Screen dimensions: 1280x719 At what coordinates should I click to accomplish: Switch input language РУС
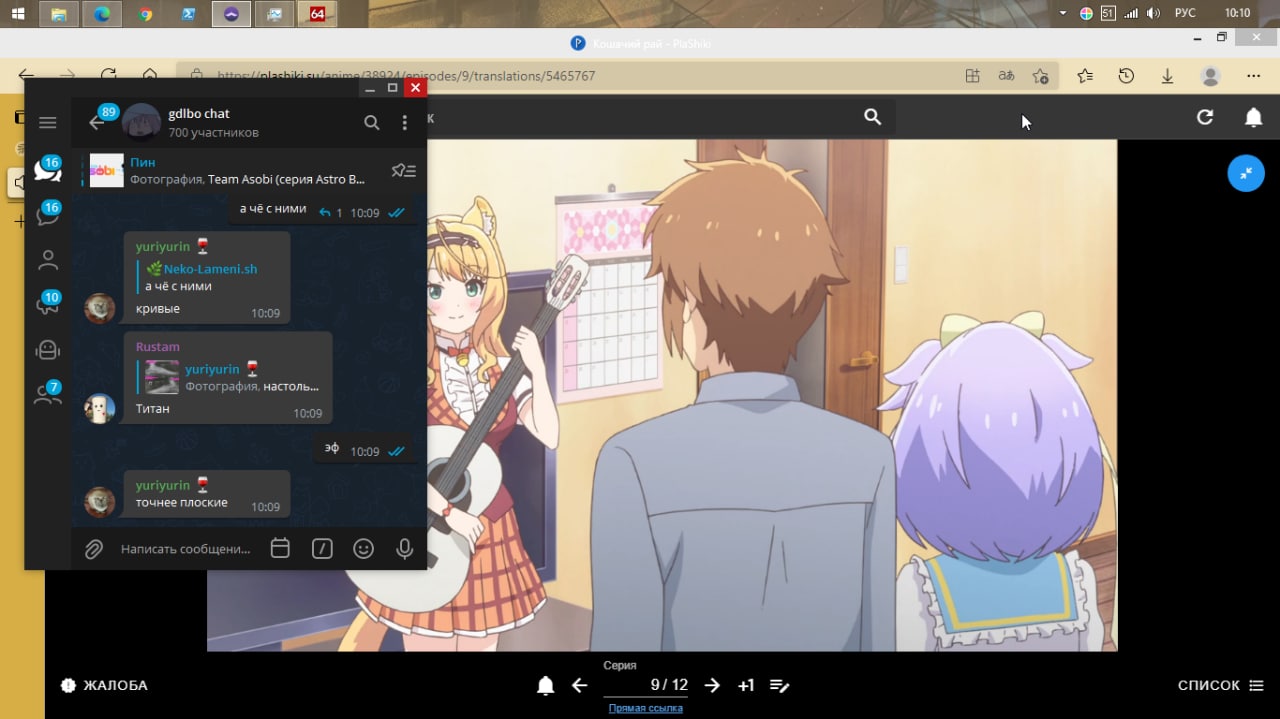point(1185,13)
